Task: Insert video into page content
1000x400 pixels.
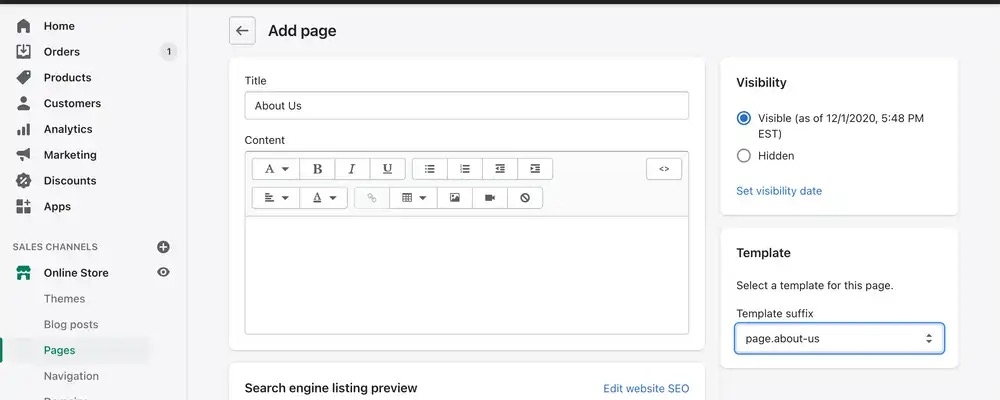Action: pos(490,198)
